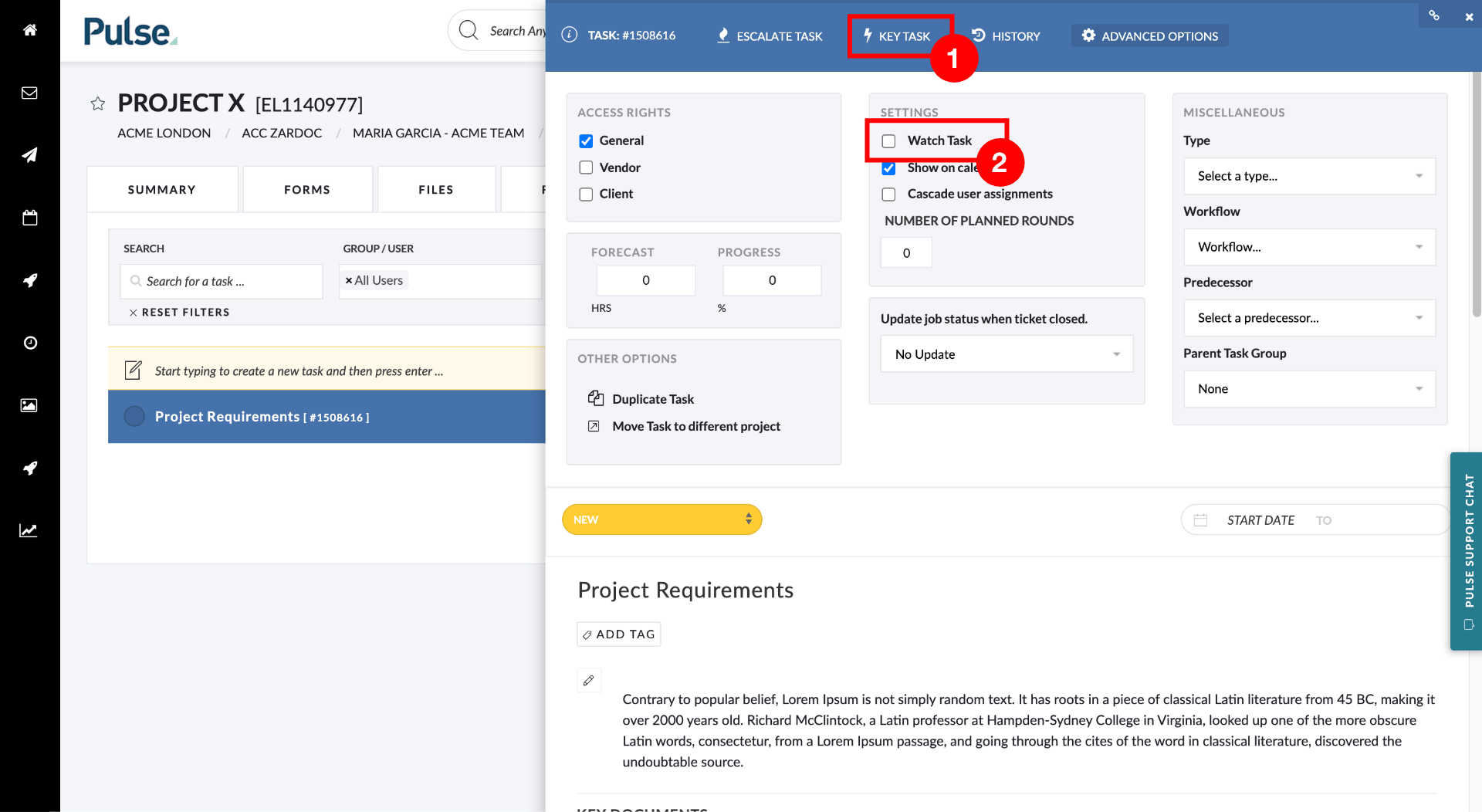1482x812 pixels.
Task: Switch to the SUMMARY tab
Action: coord(162,189)
